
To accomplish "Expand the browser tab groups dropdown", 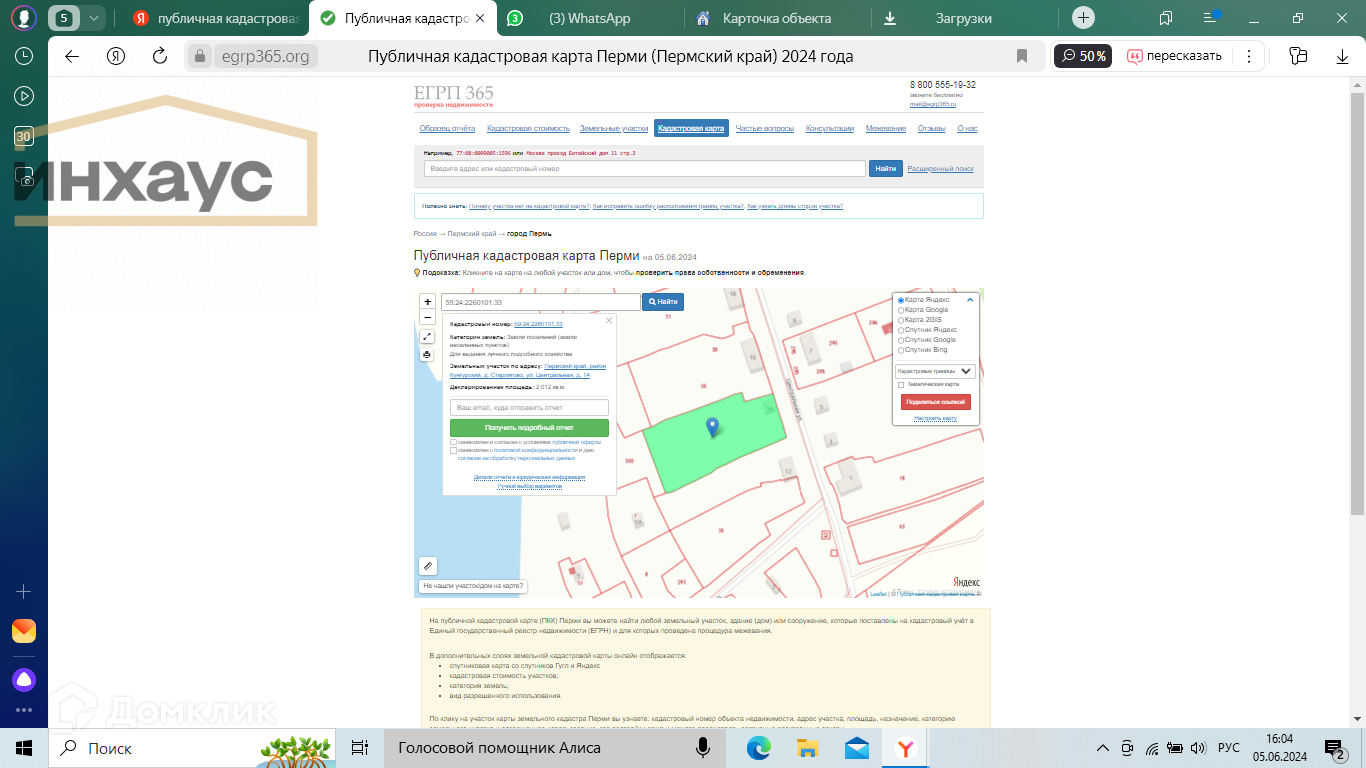I will pos(94,18).
